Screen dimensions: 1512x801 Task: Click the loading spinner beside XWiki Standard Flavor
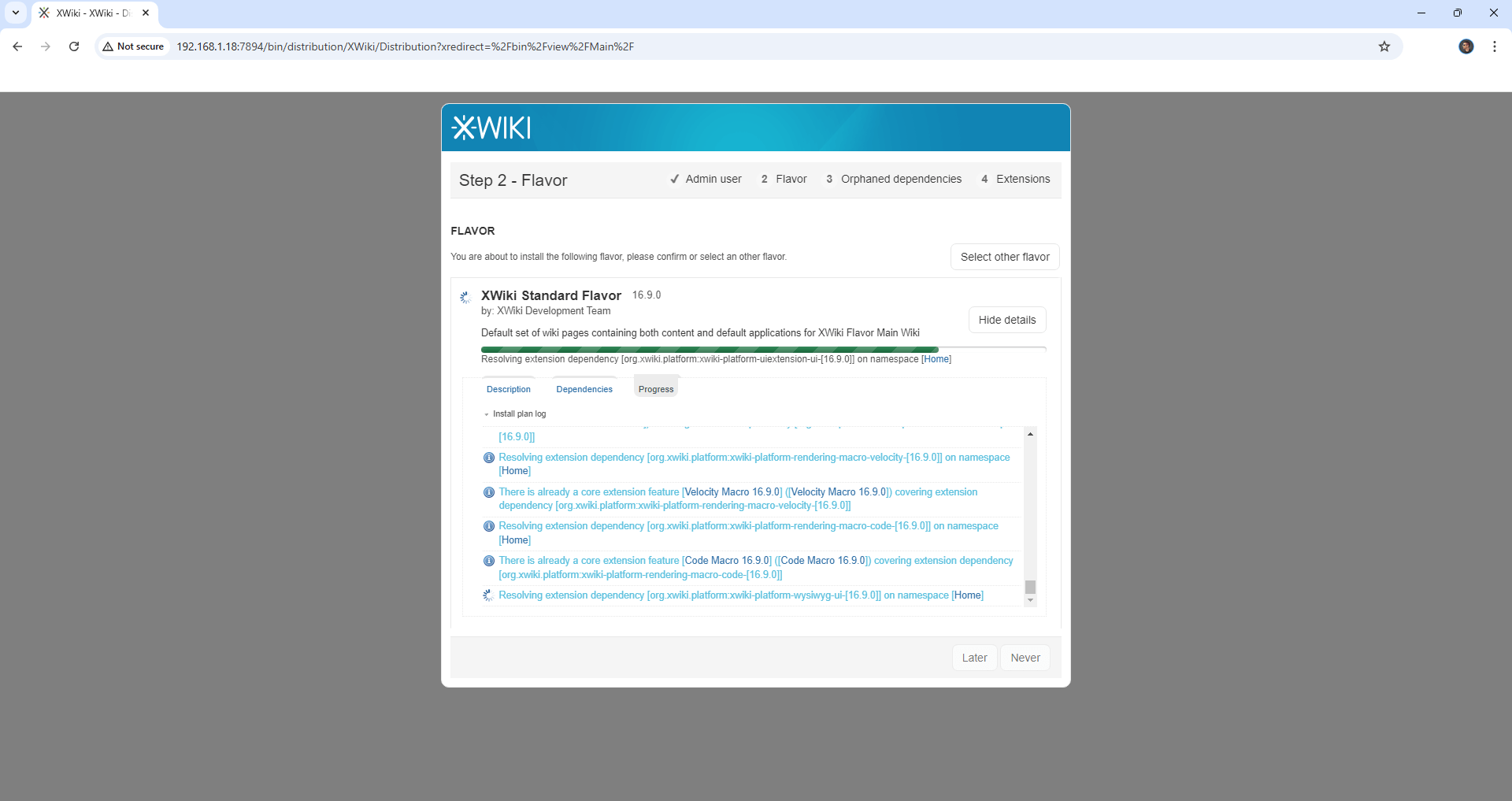coord(465,297)
